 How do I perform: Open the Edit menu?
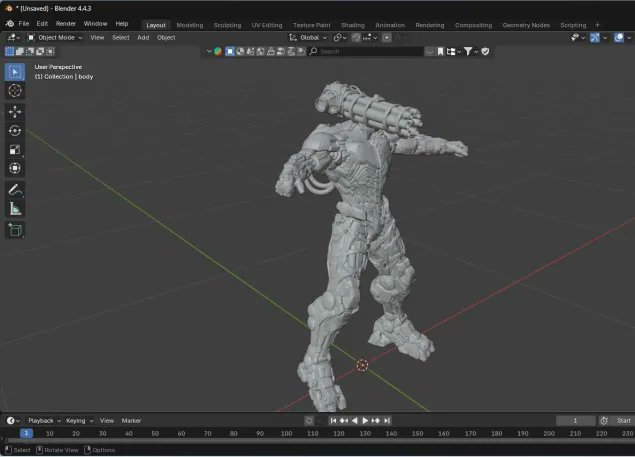42,24
